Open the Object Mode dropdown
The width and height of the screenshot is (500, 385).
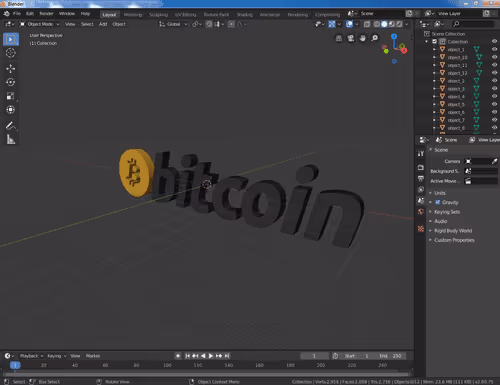(x=39, y=24)
